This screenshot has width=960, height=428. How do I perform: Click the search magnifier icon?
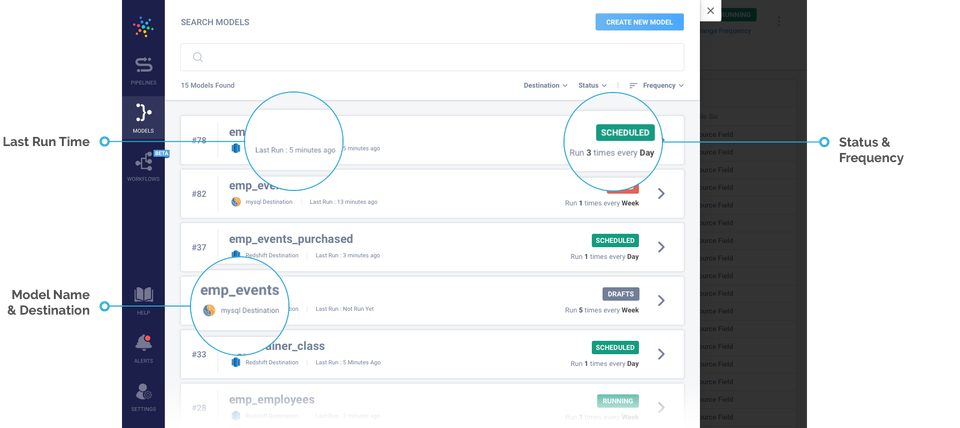coord(198,57)
